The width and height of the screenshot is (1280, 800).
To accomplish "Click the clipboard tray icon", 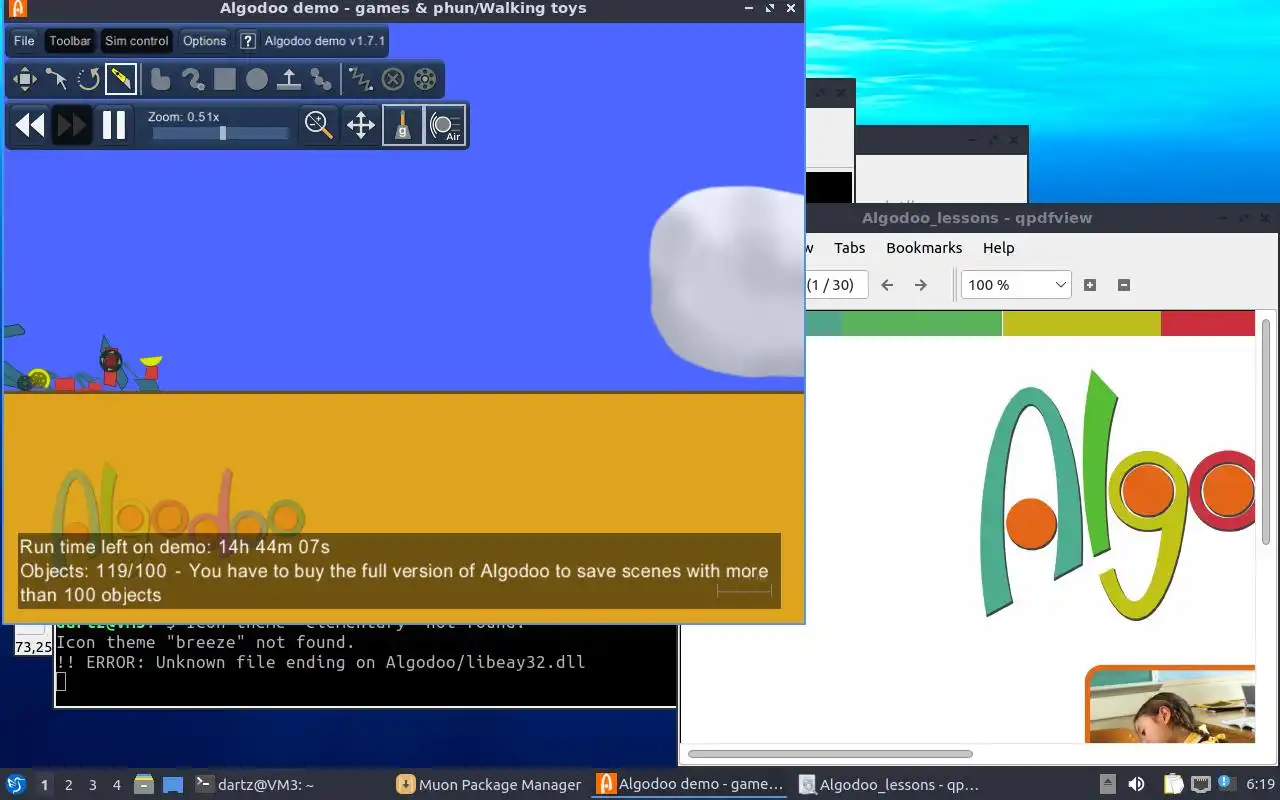I will pos(1173,784).
